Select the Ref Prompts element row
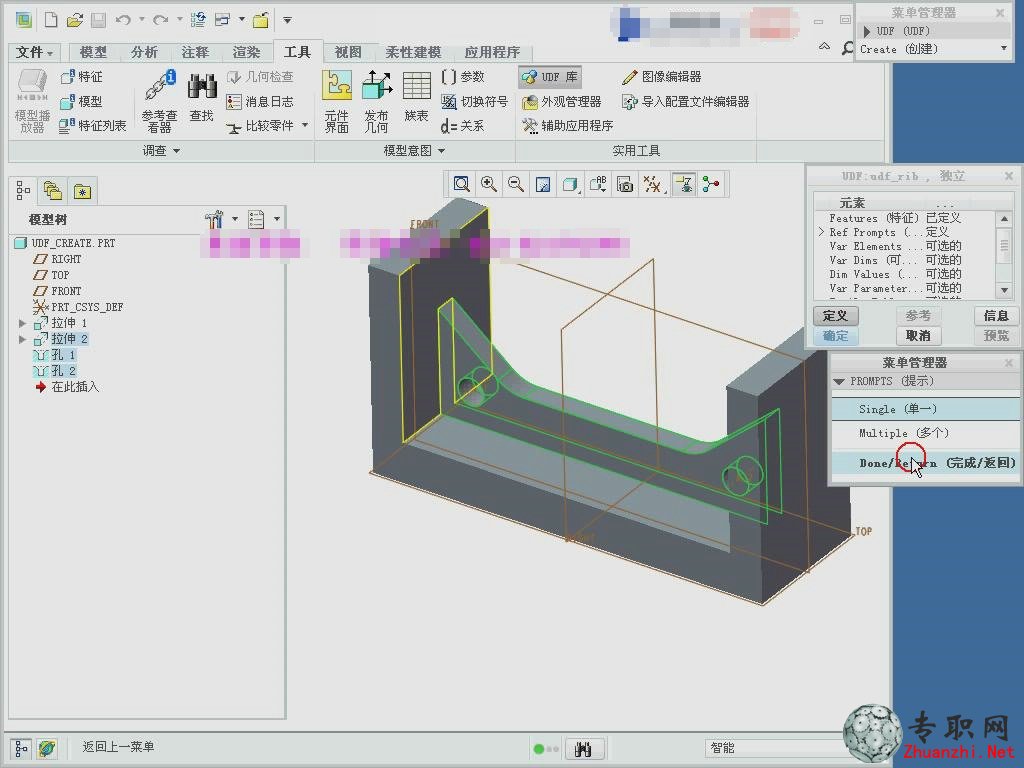Image resolution: width=1024 pixels, height=768 pixels. [x=904, y=232]
